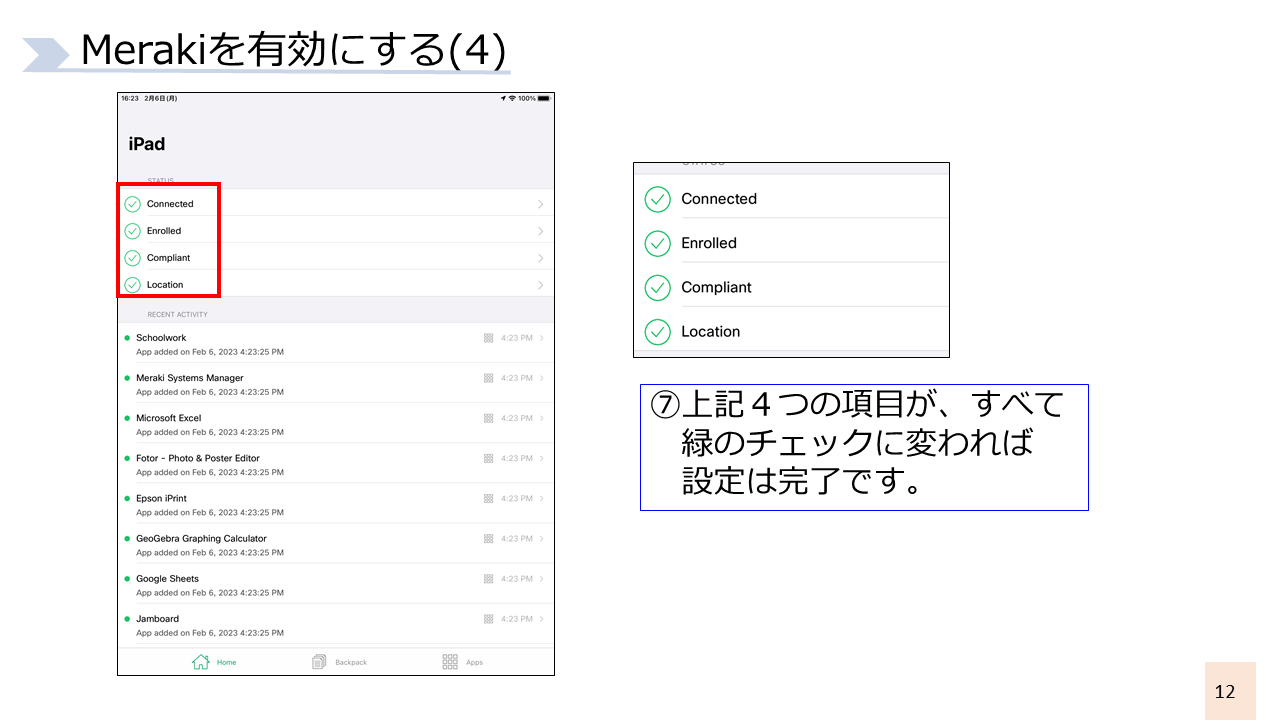The width and height of the screenshot is (1280, 720).
Task: Select Connected text in the zoomed status panel
Action: (719, 199)
